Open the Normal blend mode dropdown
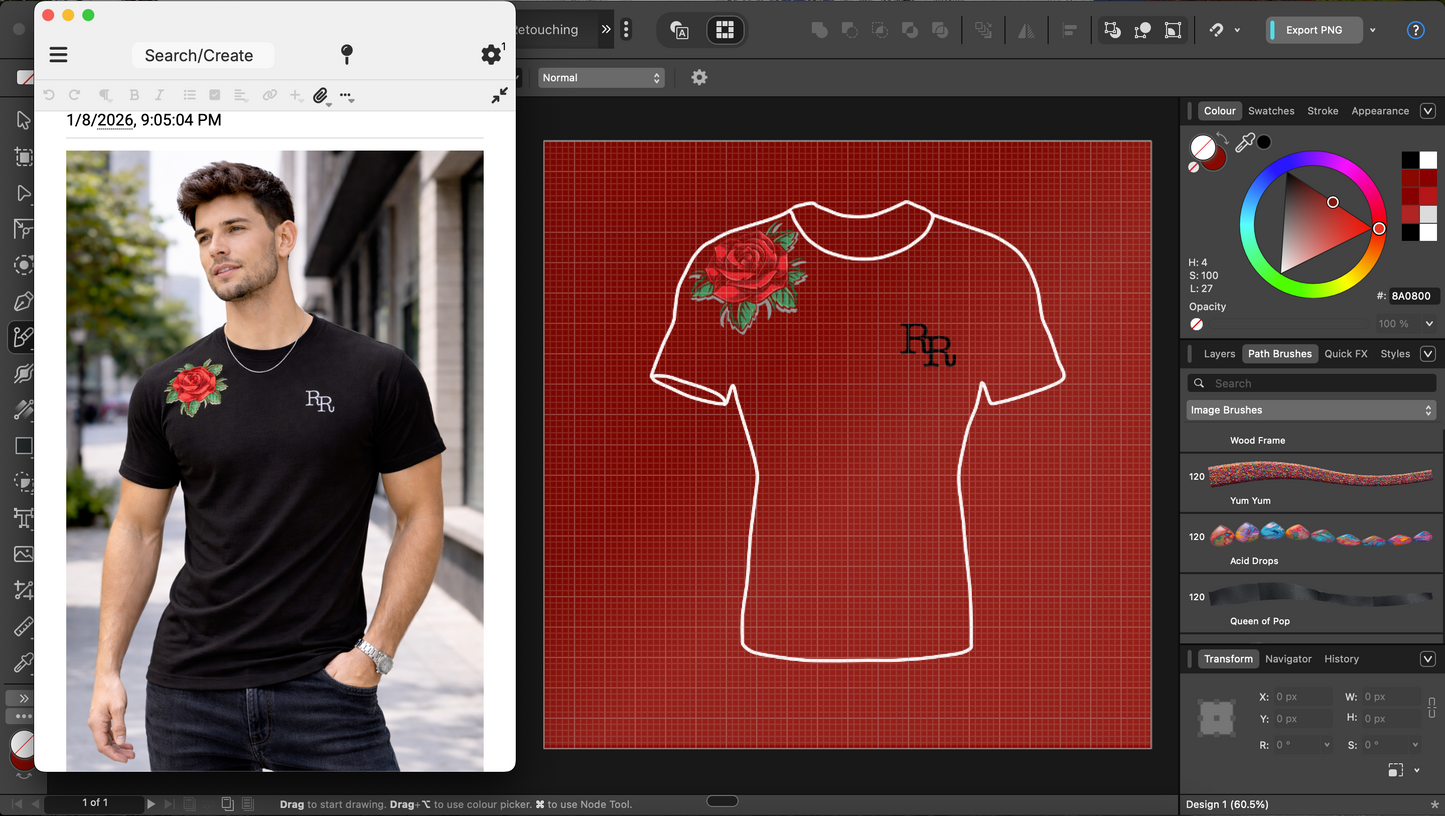1445x816 pixels. [601, 77]
